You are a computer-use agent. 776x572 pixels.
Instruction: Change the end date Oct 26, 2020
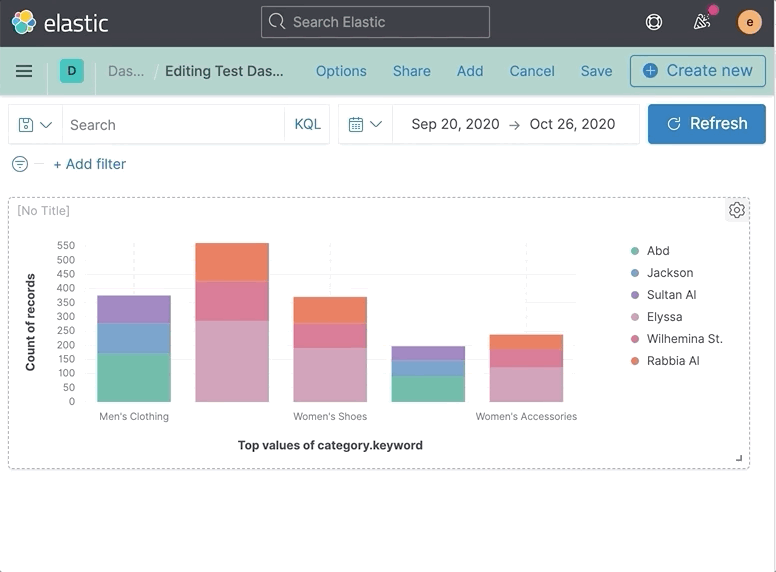[572, 124]
